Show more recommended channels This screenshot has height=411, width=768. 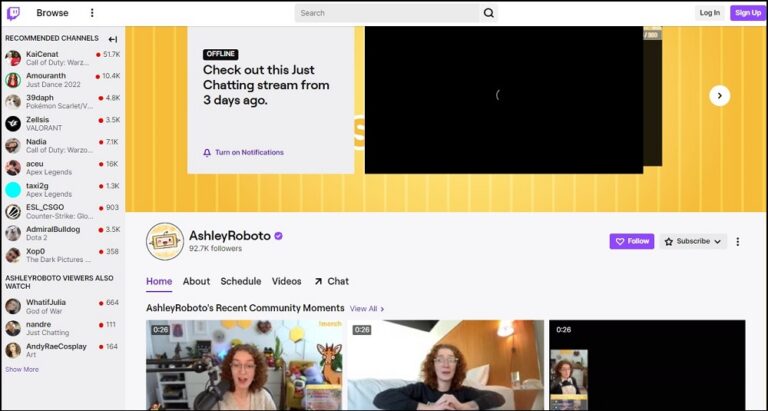[22, 369]
